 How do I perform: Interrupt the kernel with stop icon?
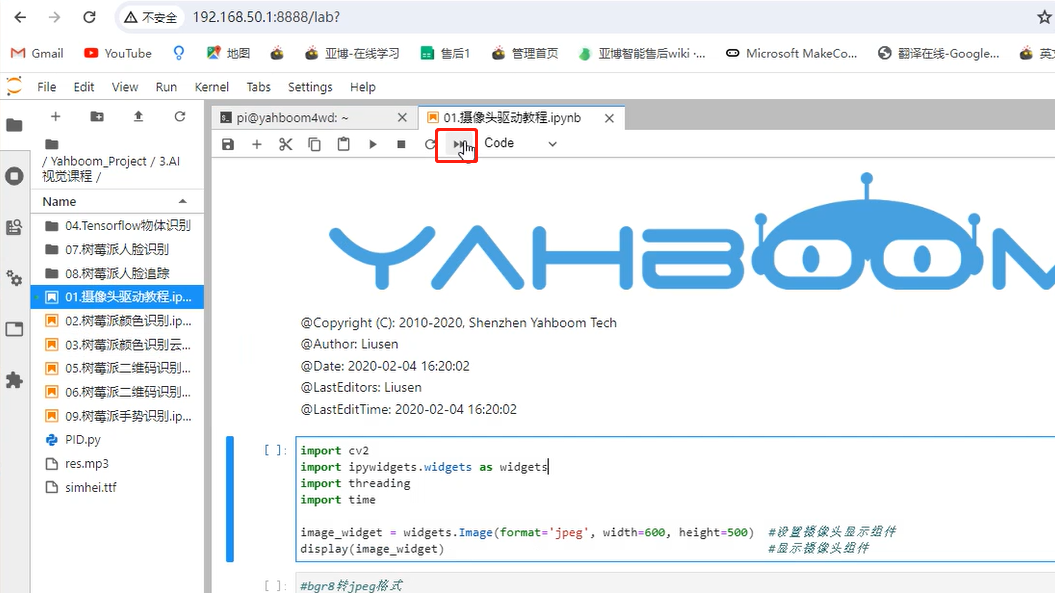pyautogui.click(x=401, y=144)
